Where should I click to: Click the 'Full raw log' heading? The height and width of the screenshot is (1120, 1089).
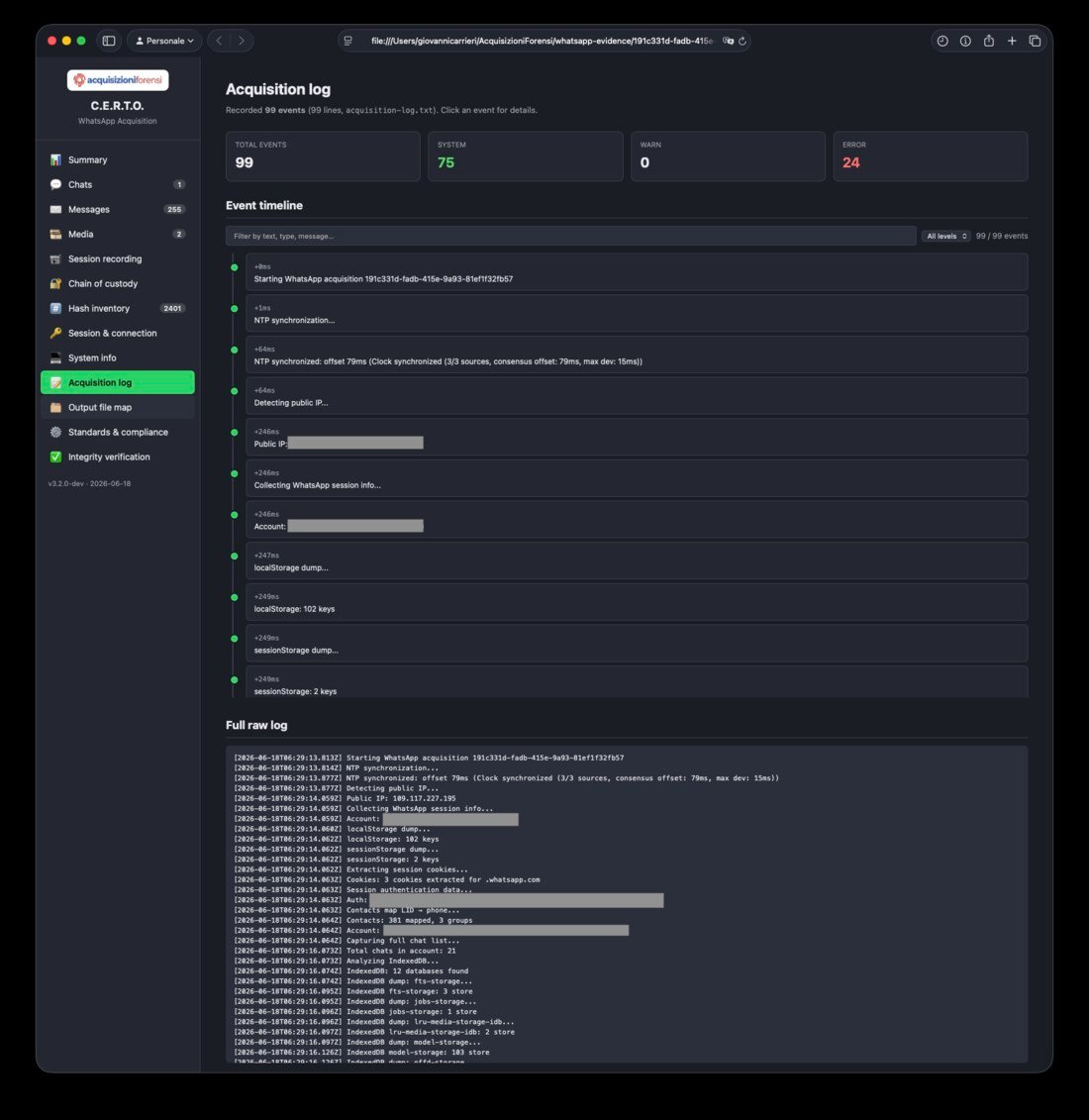256,725
